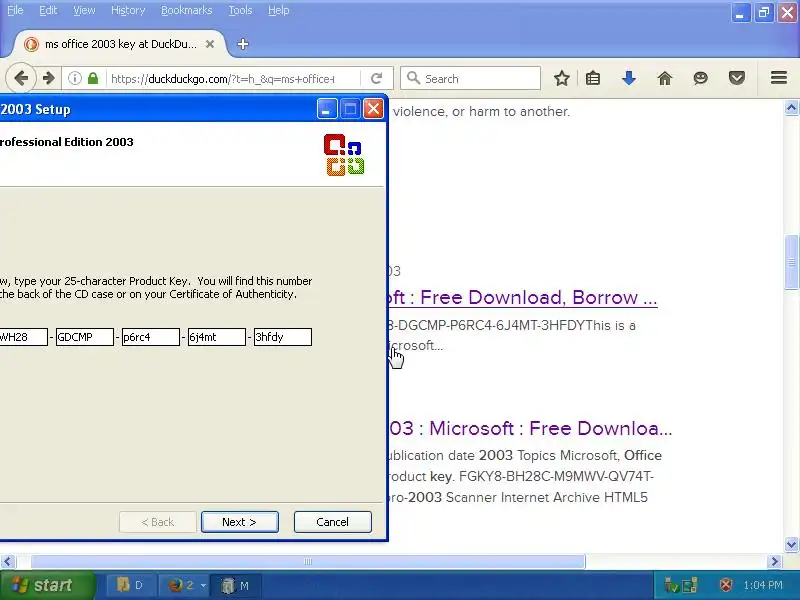
Task: Click the red shield security tray icon
Action: pos(726,585)
